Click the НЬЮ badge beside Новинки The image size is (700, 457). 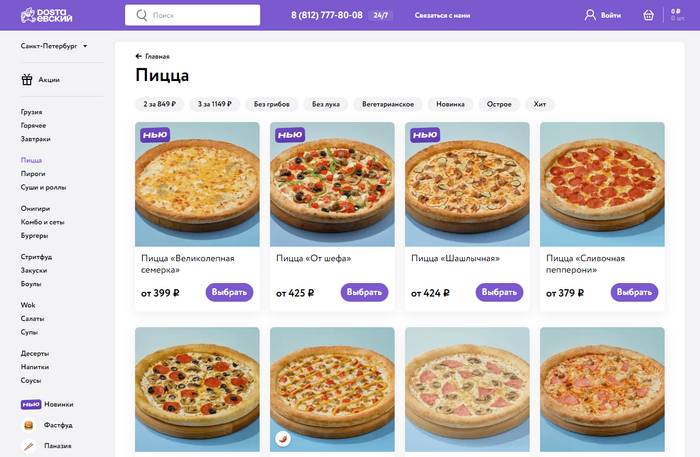coord(30,404)
